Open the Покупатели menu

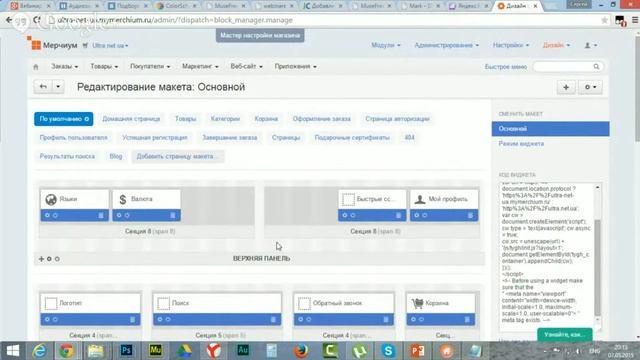click(x=150, y=66)
